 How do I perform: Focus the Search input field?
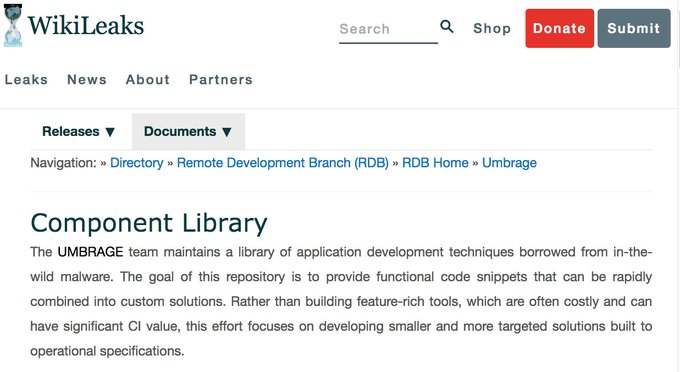pos(388,29)
